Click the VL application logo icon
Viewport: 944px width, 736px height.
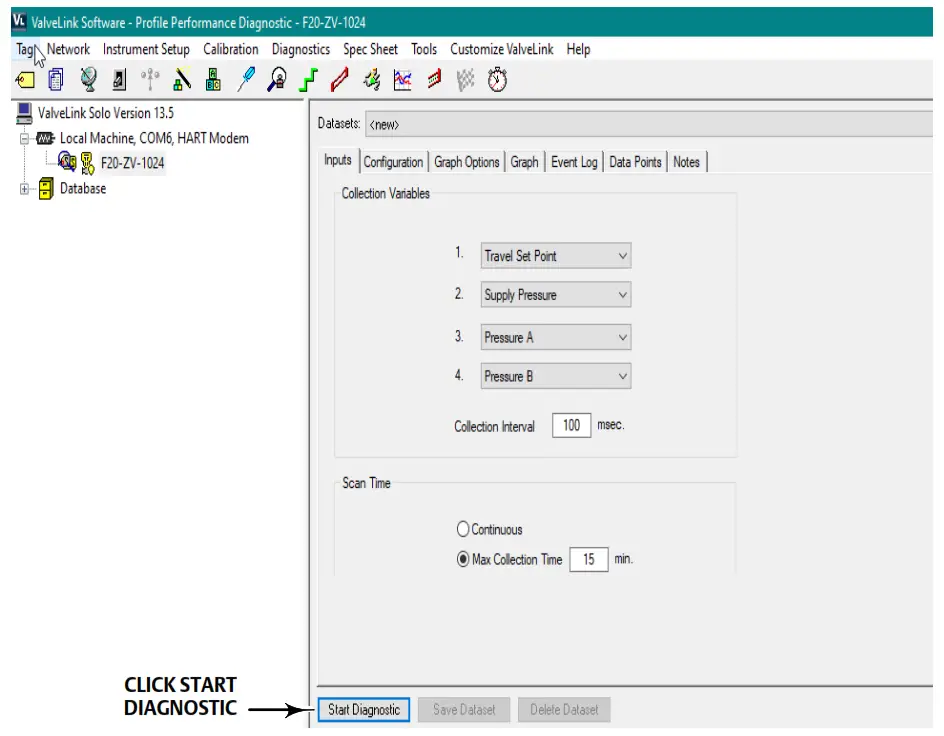pyautogui.click(x=19, y=22)
